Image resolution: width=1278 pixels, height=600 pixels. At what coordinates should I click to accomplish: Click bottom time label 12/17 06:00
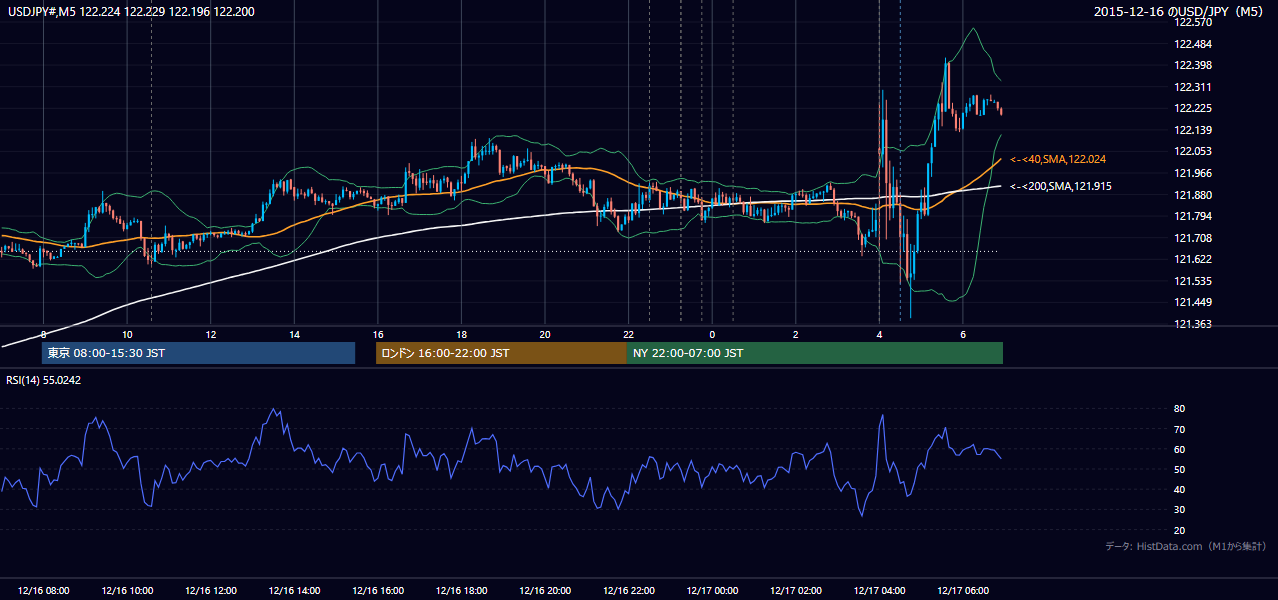(x=961, y=591)
